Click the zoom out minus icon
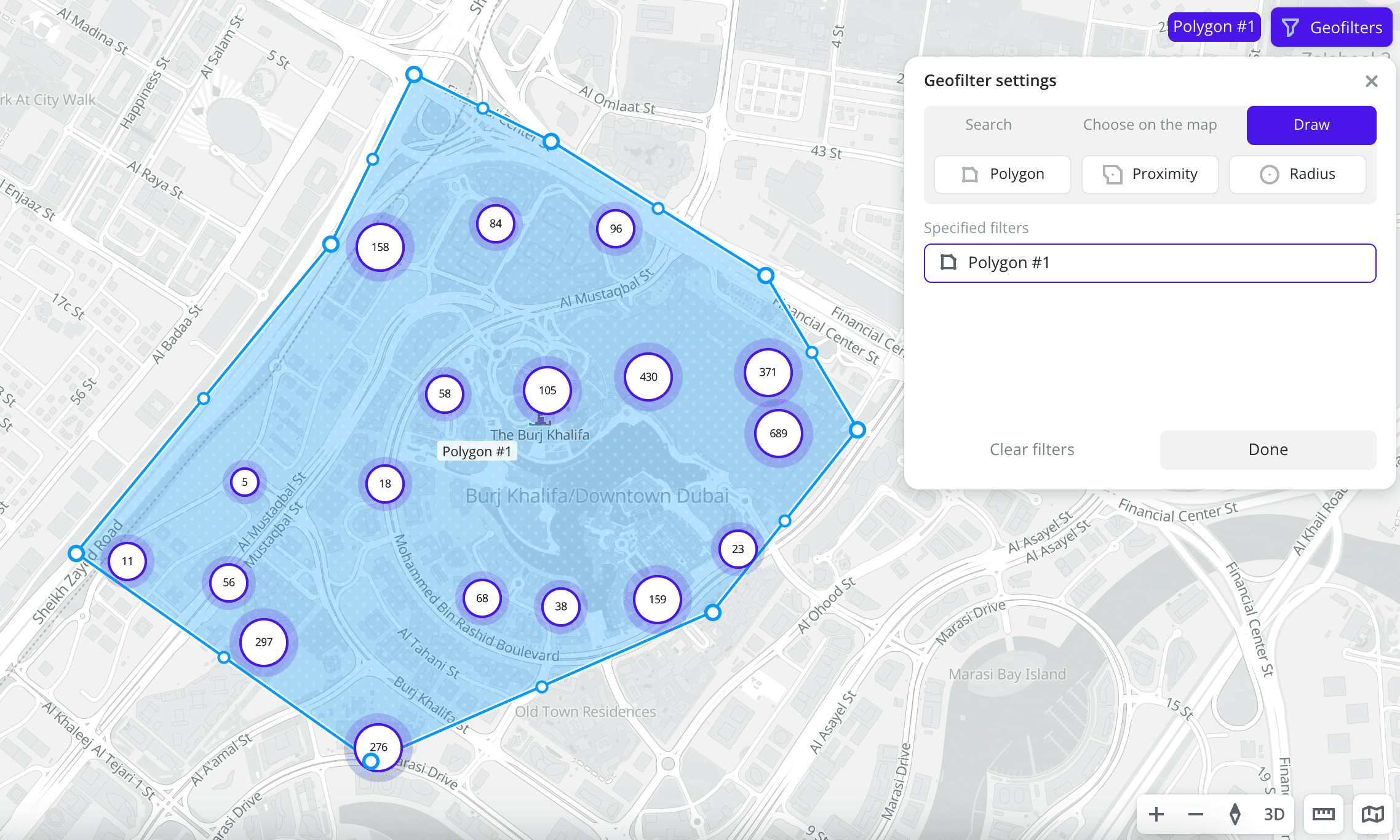 coord(1195,814)
